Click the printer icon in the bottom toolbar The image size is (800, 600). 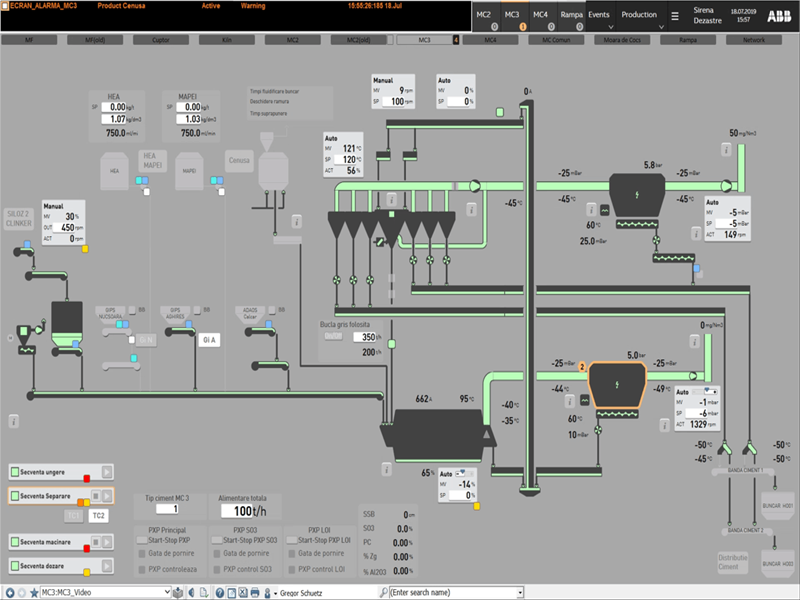[254, 591]
